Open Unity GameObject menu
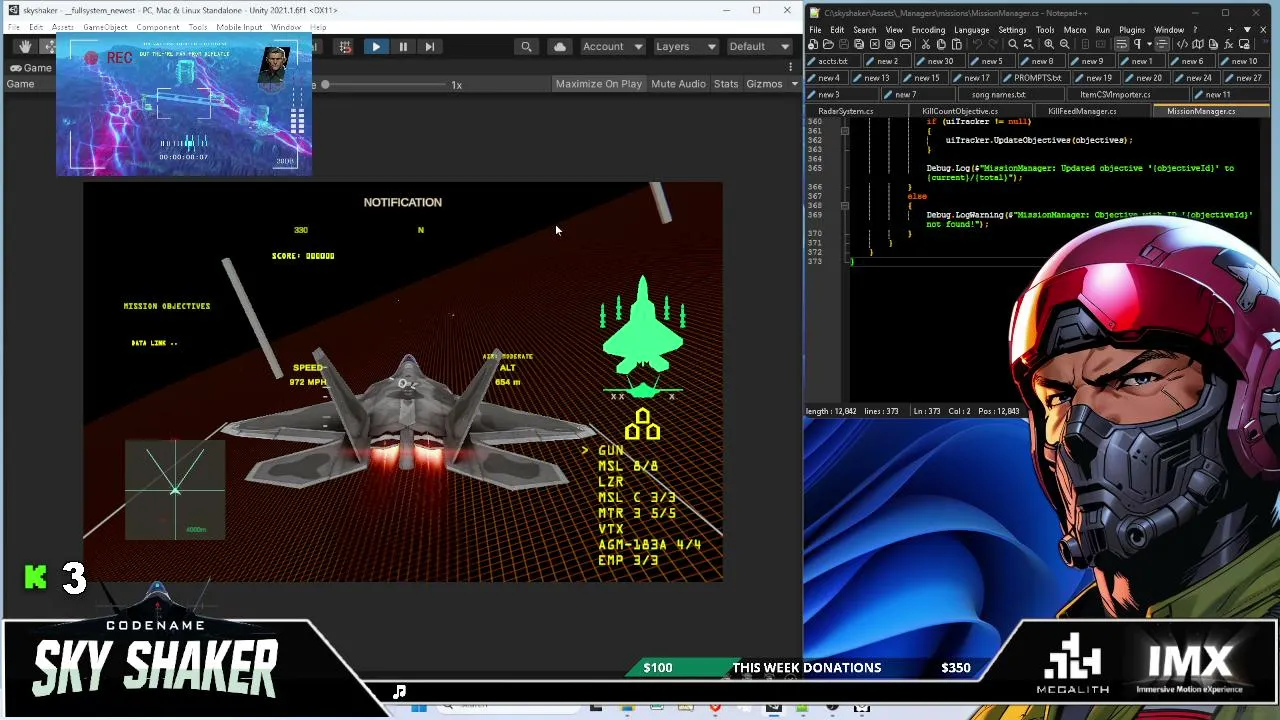 [105, 27]
